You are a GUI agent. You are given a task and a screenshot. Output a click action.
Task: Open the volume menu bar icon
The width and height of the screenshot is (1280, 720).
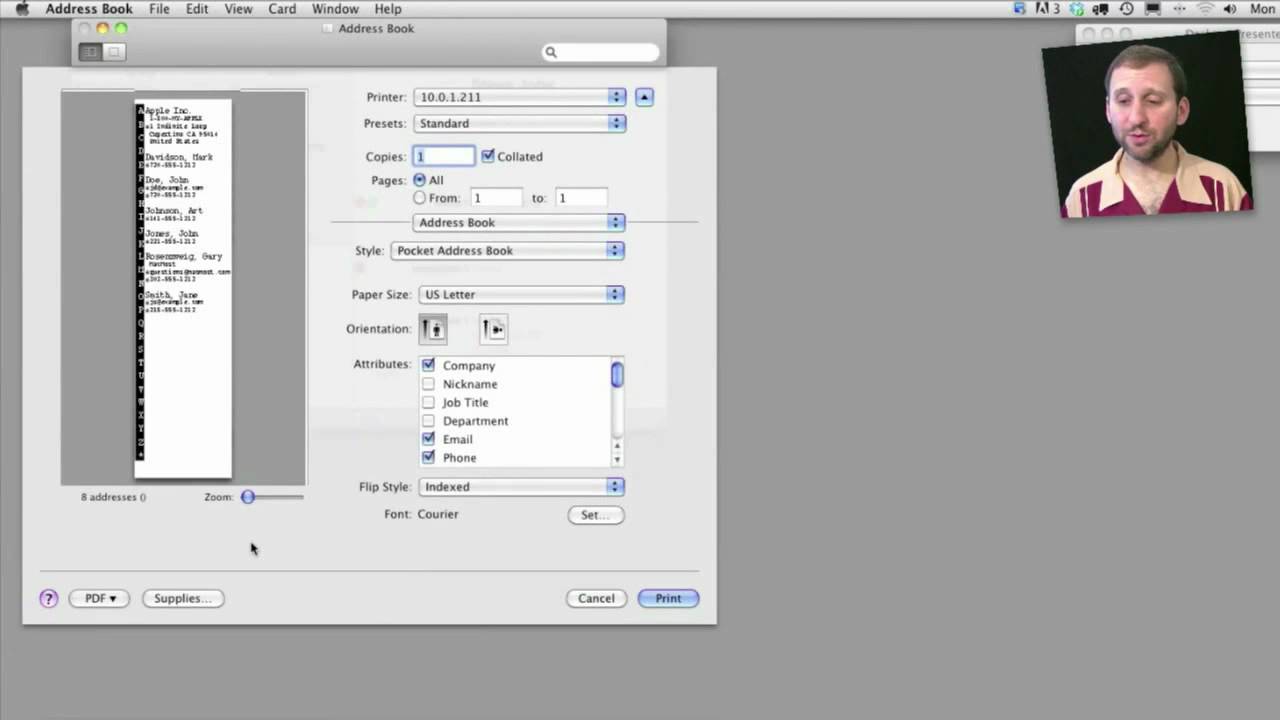point(1230,9)
